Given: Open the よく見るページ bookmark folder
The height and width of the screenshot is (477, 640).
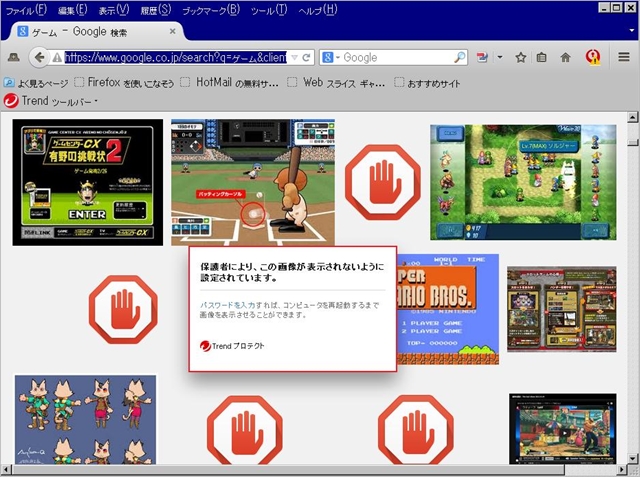Looking at the screenshot, I should tap(36, 83).
